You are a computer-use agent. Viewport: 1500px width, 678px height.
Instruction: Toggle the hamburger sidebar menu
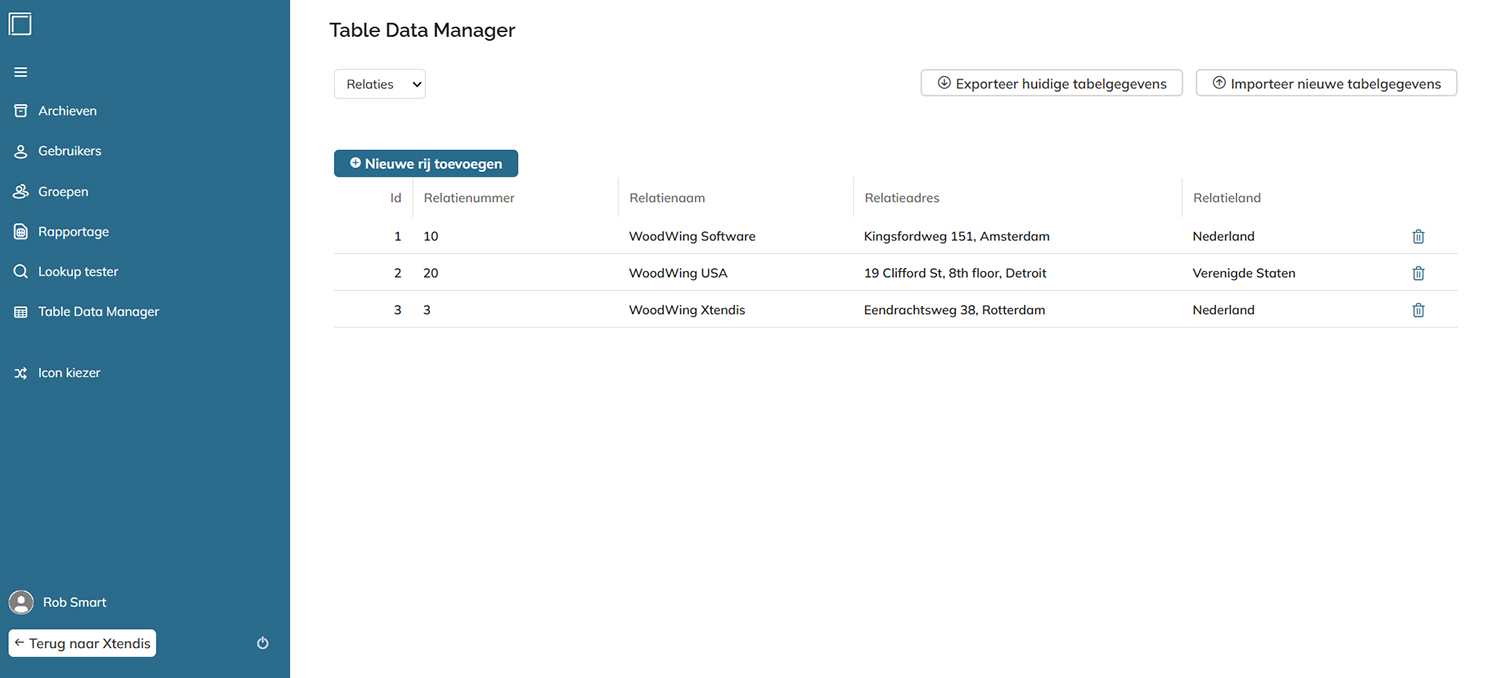(20, 72)
